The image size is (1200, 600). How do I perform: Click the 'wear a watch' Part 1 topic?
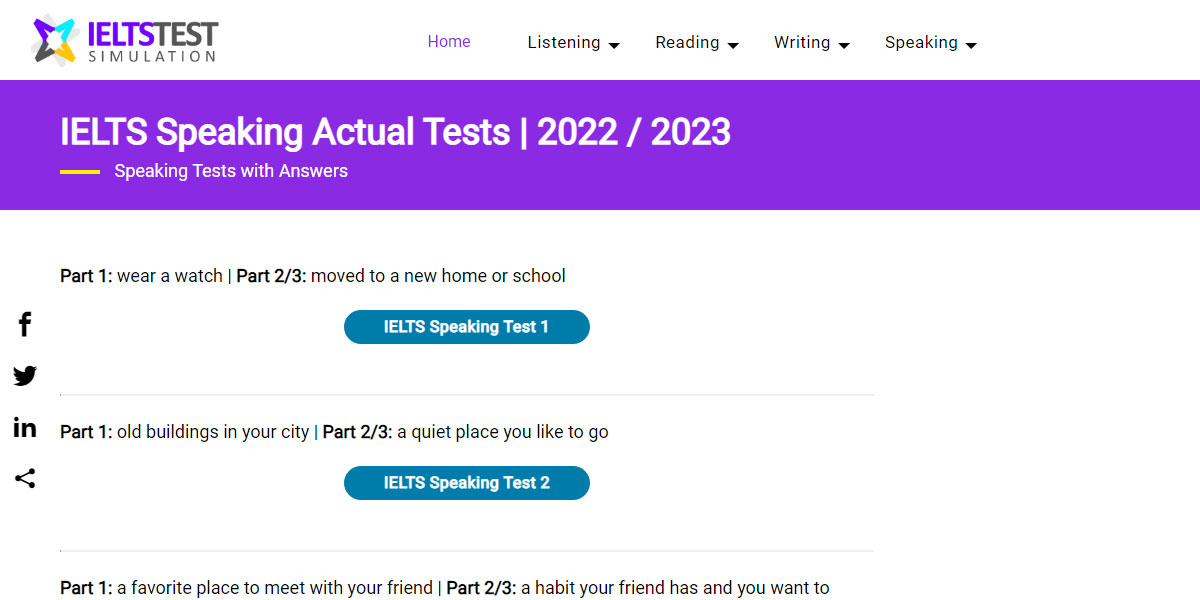tap(168, 275)
